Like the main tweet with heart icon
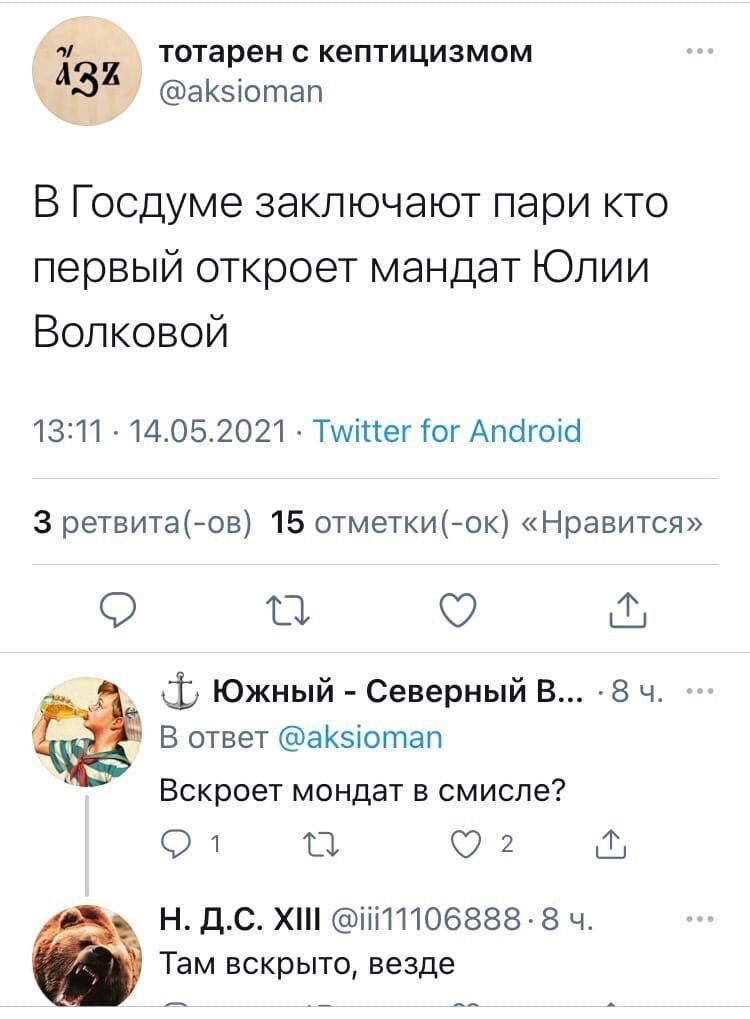 click(x=458, y=610)
